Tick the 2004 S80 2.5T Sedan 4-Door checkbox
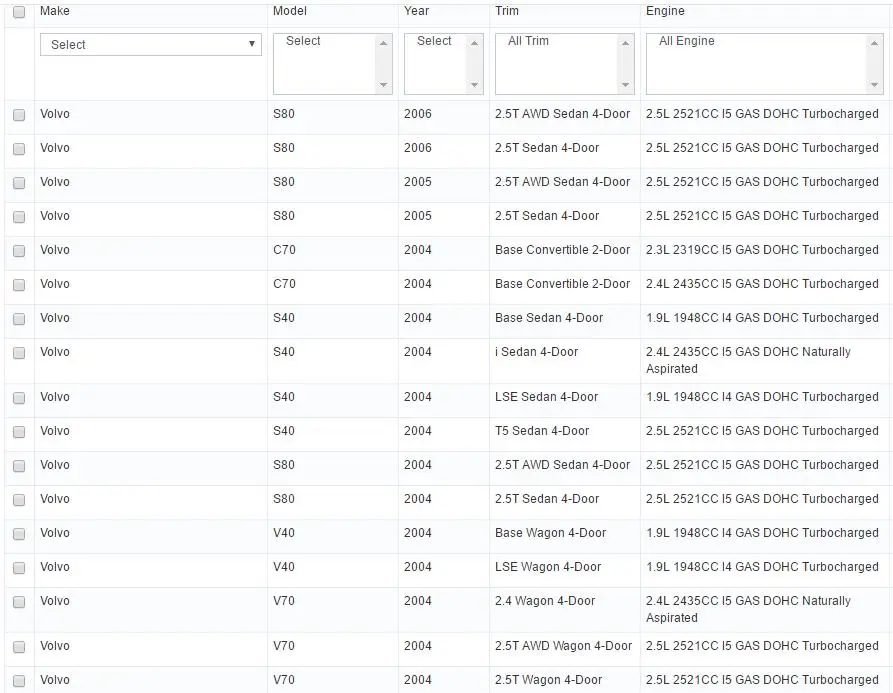This screenshot has width=893, height=693. 19,500
